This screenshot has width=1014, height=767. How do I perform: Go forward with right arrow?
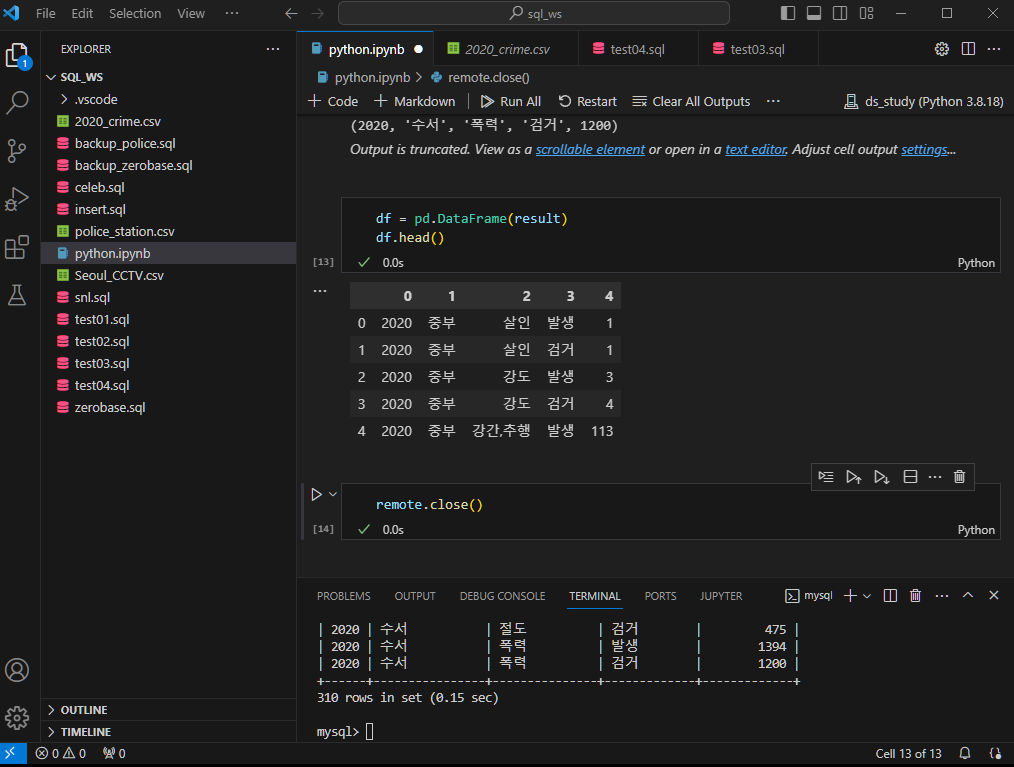pos(318,13)
